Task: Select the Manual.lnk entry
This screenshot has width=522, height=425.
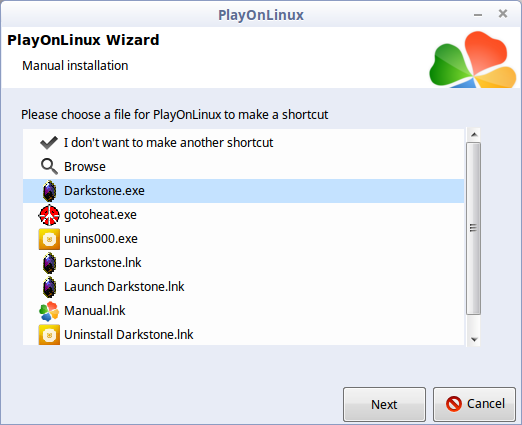Action: pos(95,311)
